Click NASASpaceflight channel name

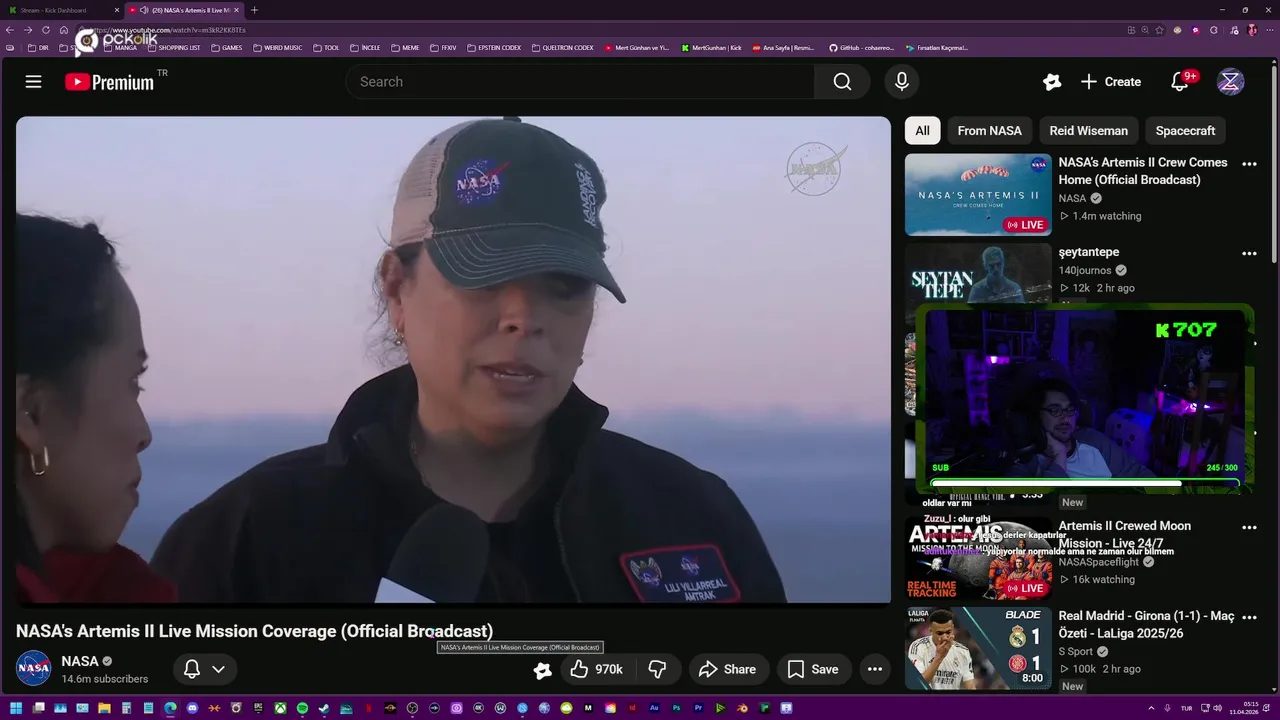(1099, 562)
